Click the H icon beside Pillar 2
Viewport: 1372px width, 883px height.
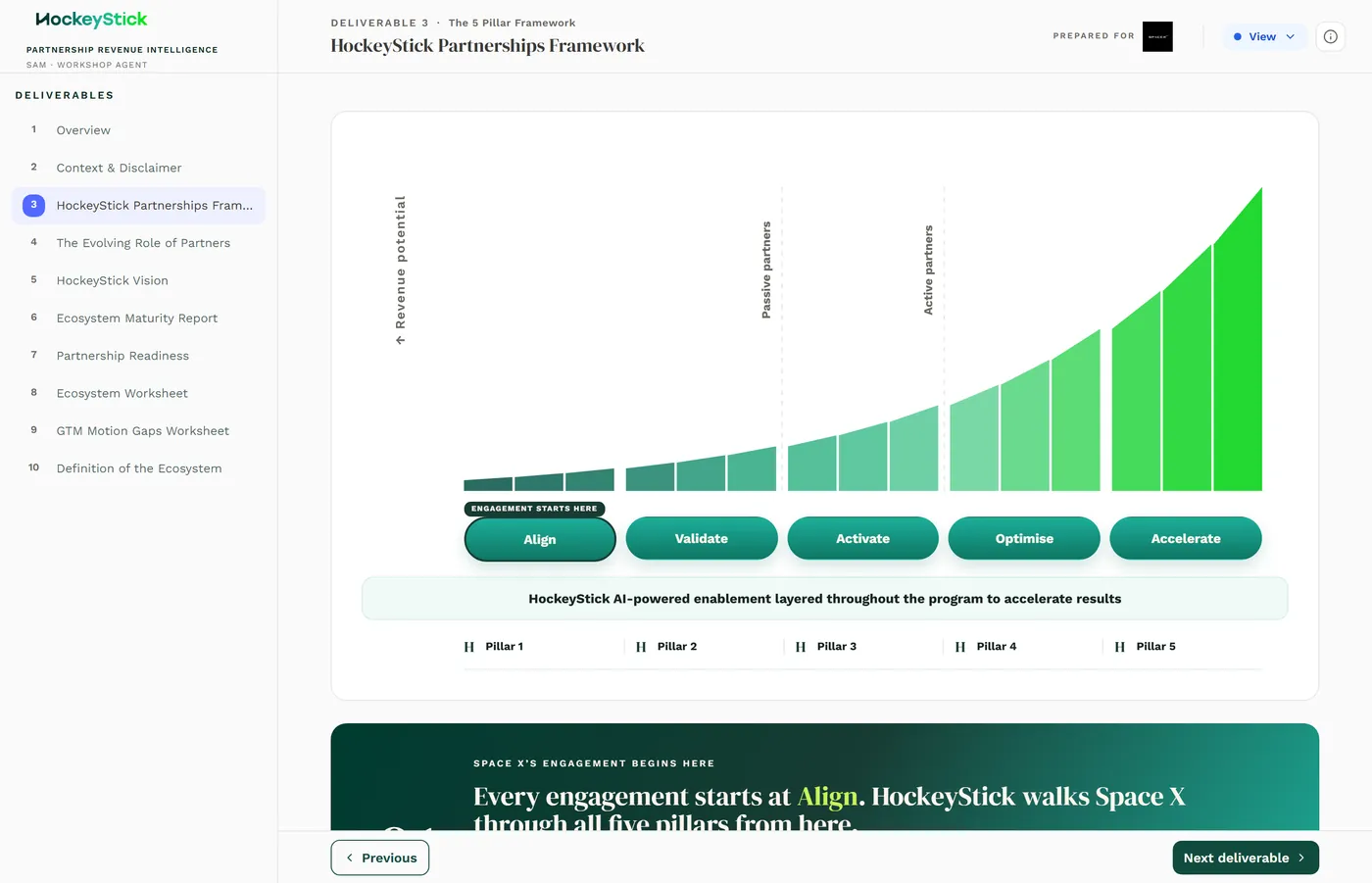click(x=641, y=647)
